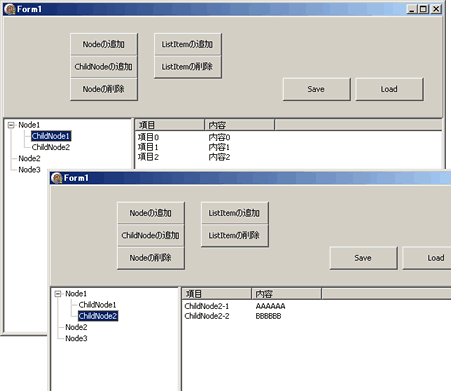Collapse Node1 in the front window tree

pyautogui.click(x=58, y=294)
